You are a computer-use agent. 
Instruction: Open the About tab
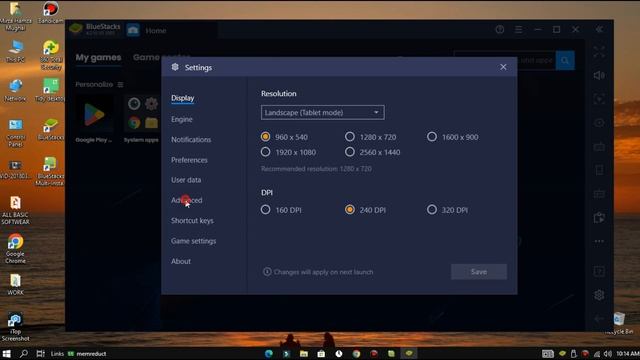[181, 261]
